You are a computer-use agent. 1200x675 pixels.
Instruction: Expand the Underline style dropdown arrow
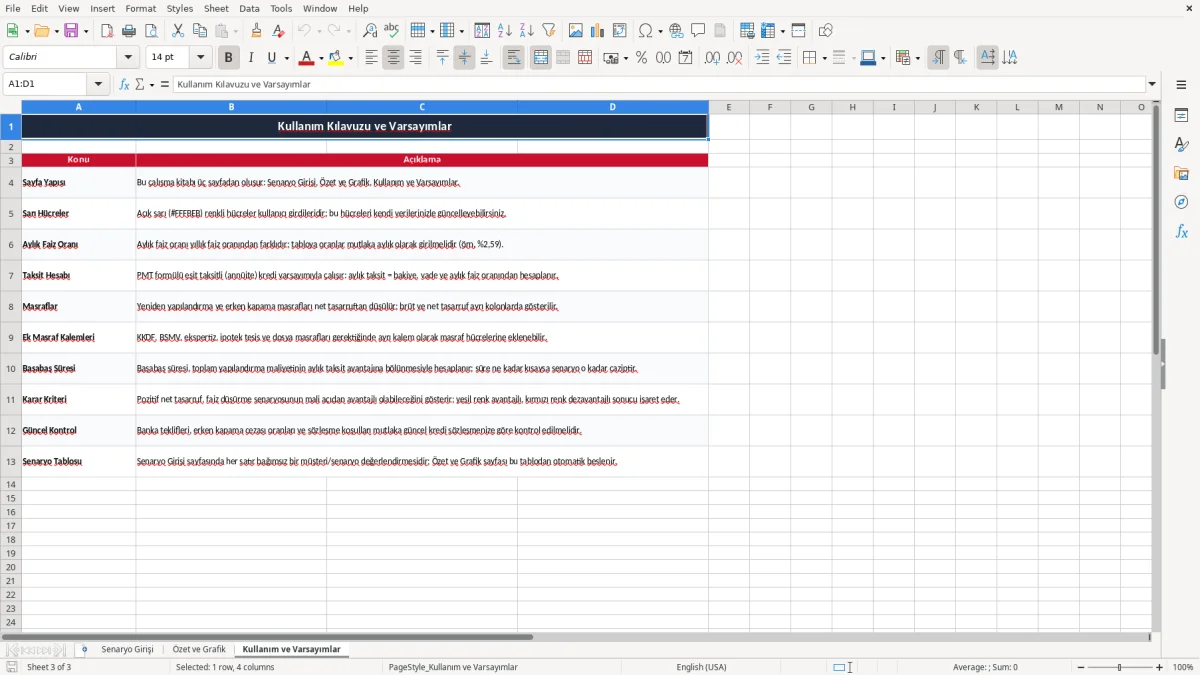pyautogui.click(x=286, y=58)
